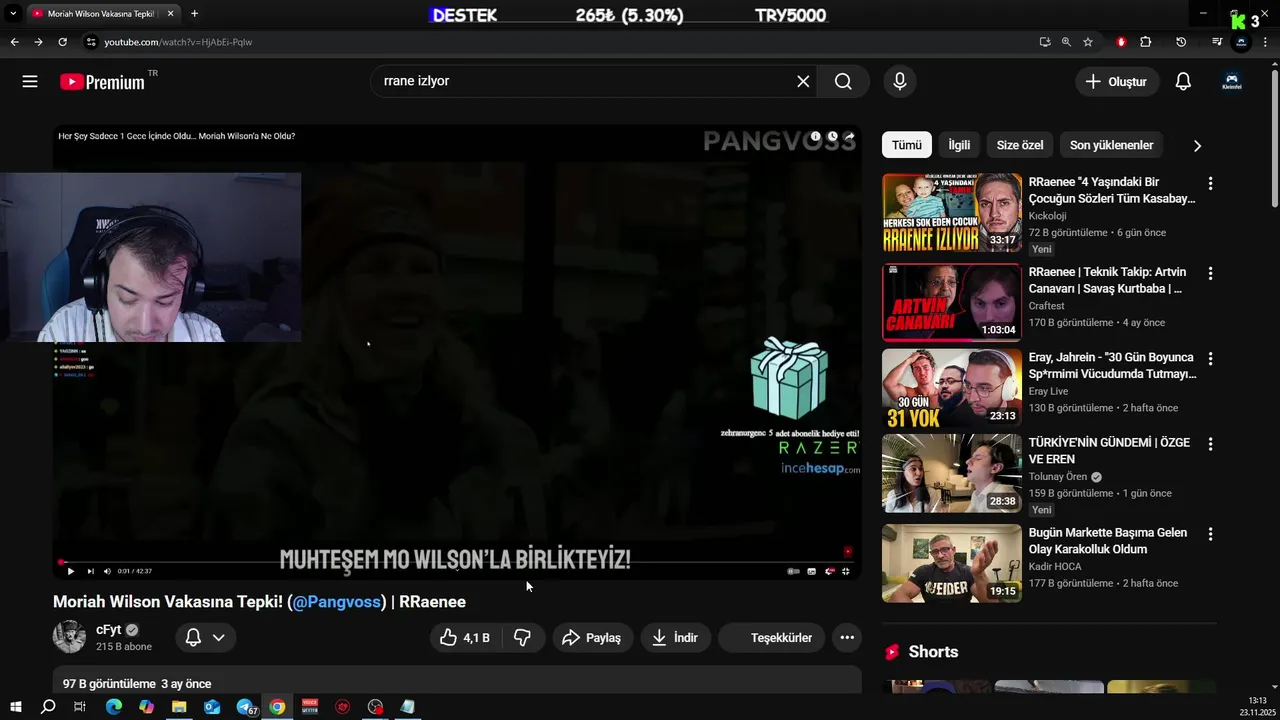Bookmark this page with the star

pyautogui.click(x=1088, y=42)
